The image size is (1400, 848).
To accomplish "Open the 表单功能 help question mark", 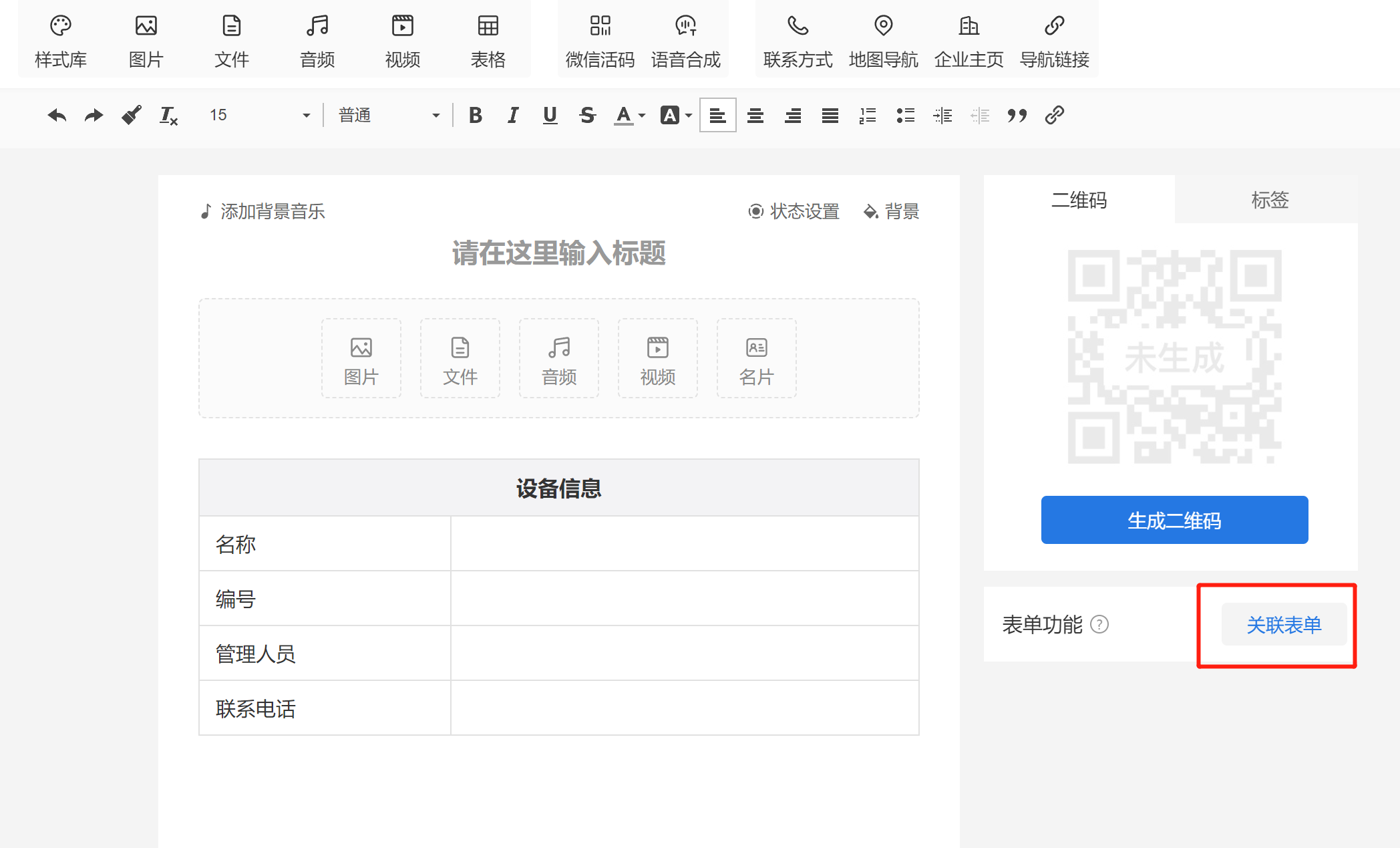I will pos(1099,624).
